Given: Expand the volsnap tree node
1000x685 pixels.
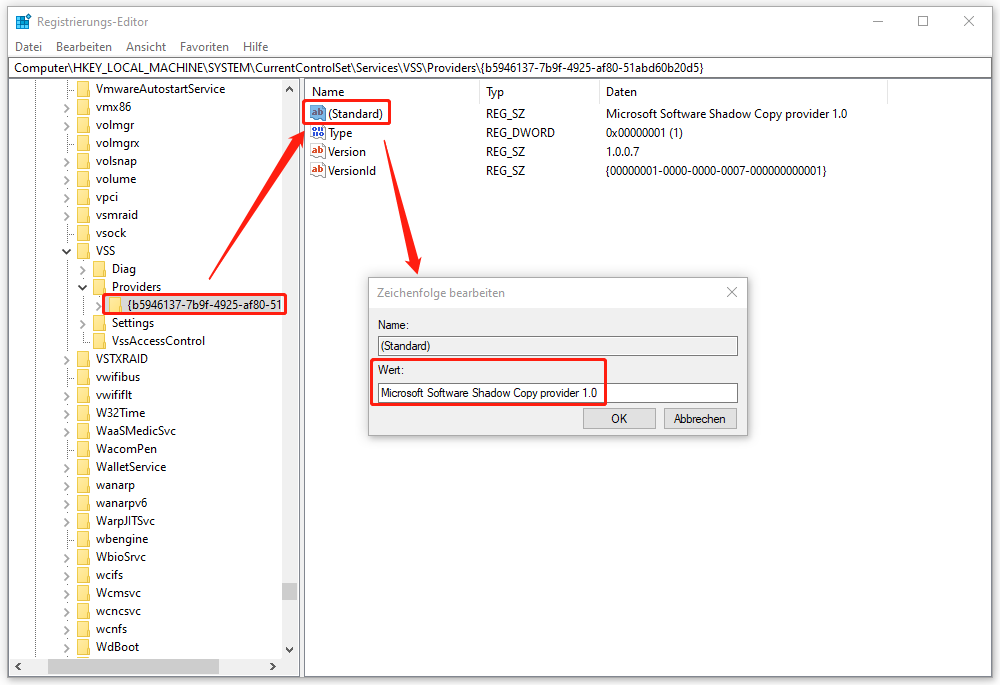Looking at the screenshot, I should [x=66, y=161].
